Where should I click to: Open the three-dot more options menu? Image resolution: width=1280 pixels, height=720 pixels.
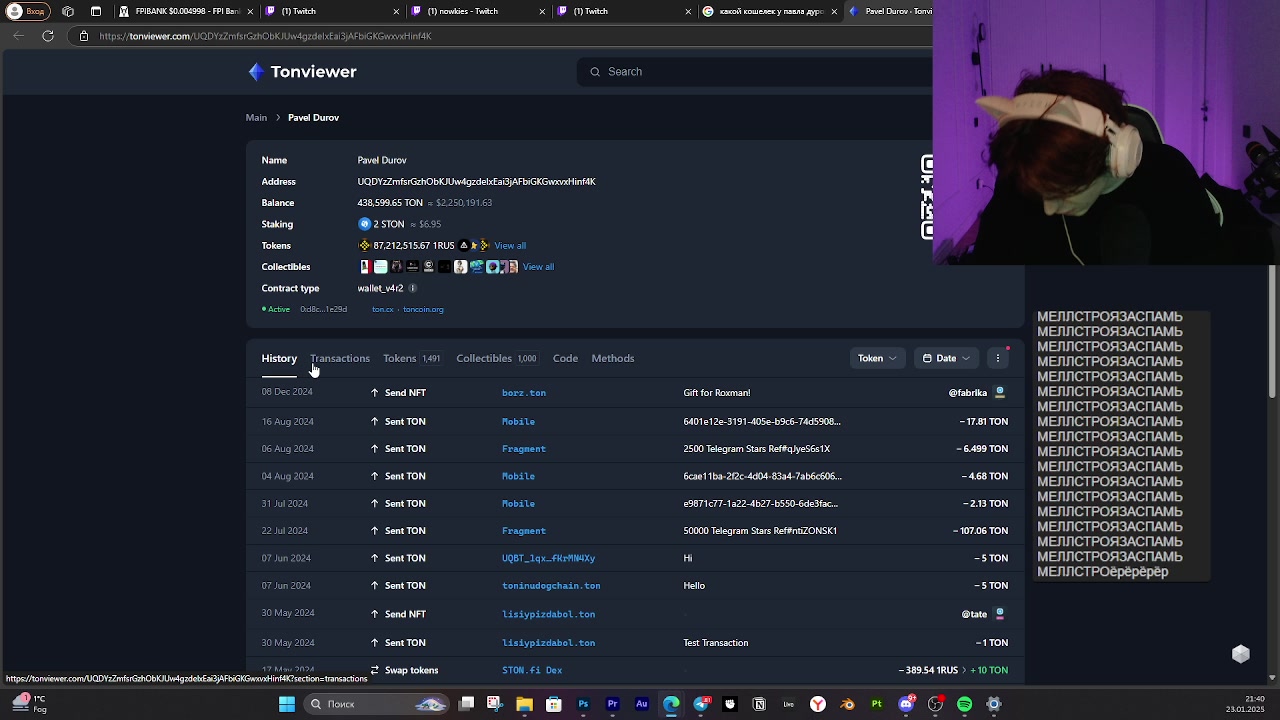pos(997,358)
